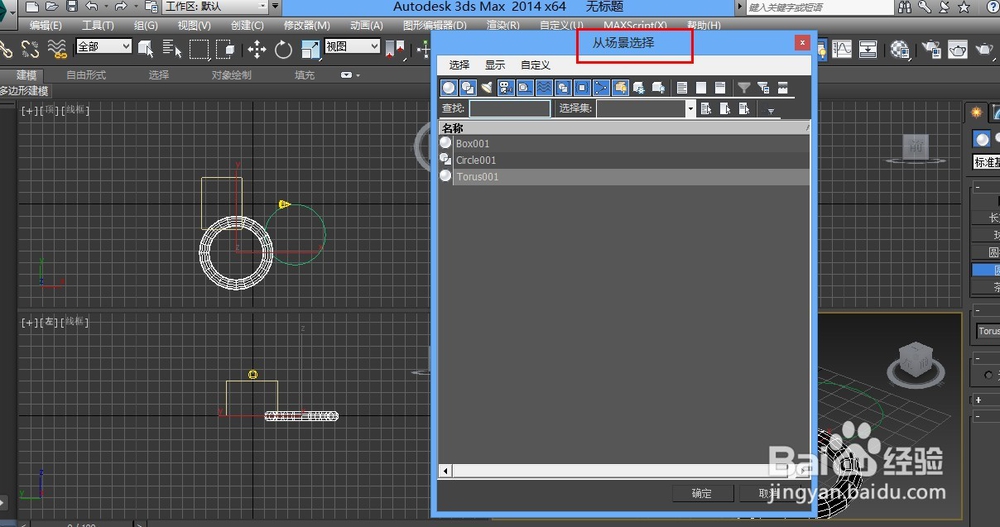This screenshot has width=1000, height=527.
Task: Click help question mark icon
Action: click(x=994, y=7)
